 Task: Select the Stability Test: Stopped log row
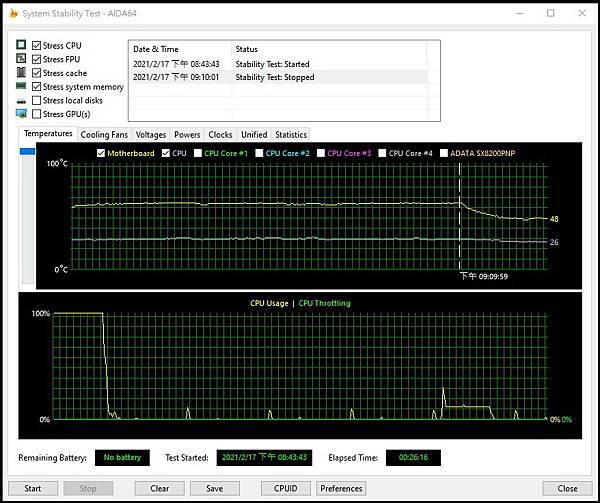pos(280,77)
